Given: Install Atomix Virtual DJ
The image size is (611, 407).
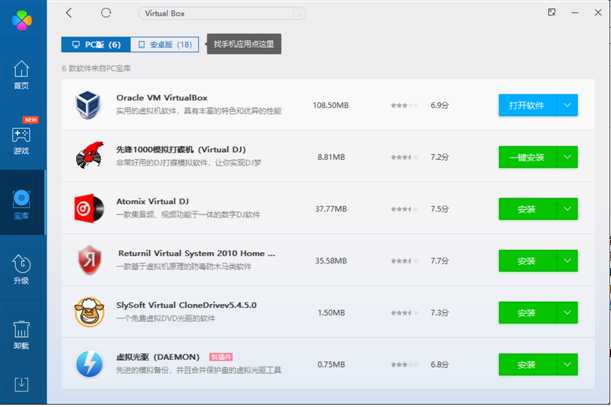Looking at the screenshot, I should coord(528,209).
